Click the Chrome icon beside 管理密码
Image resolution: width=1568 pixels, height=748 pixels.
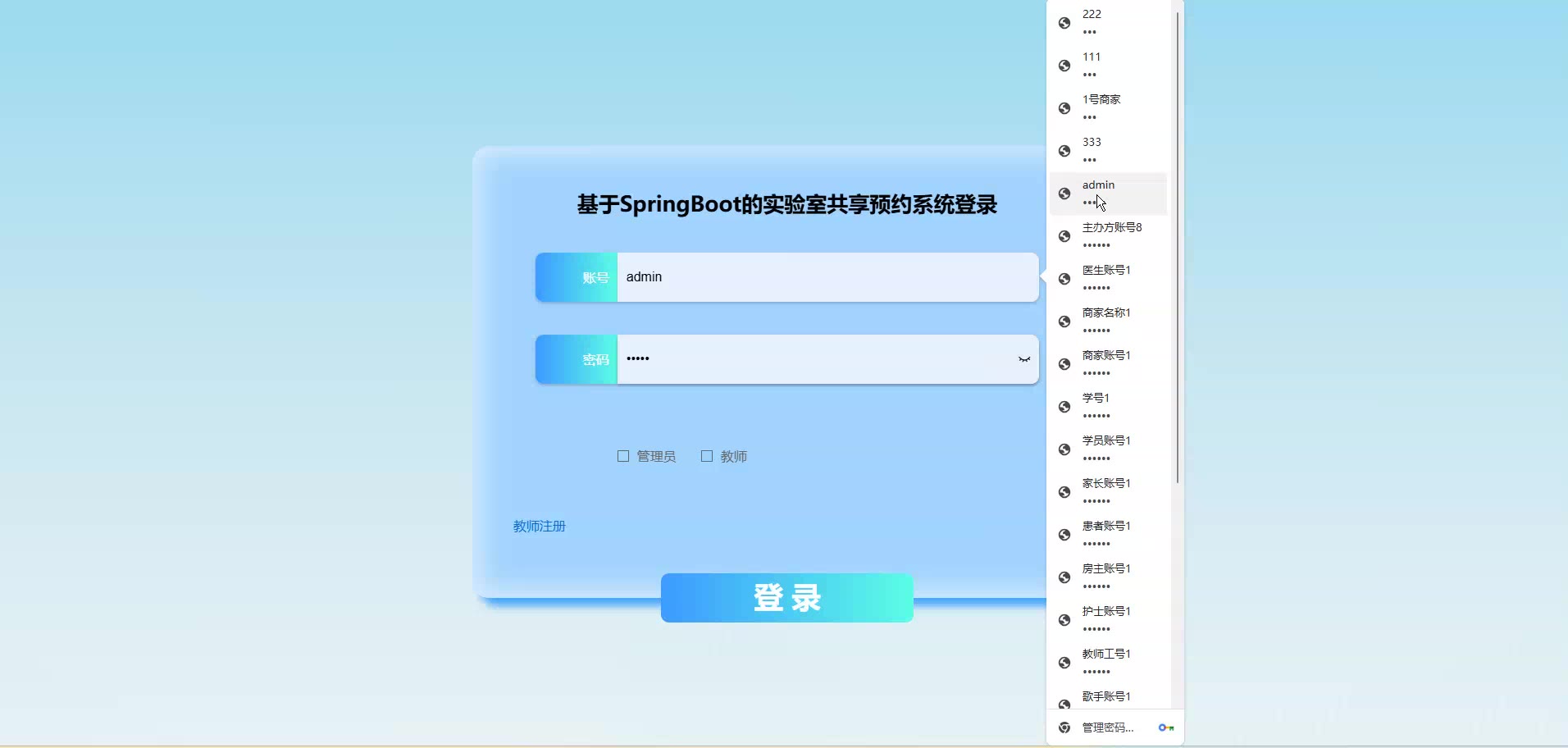click(x=1064, y=727)
